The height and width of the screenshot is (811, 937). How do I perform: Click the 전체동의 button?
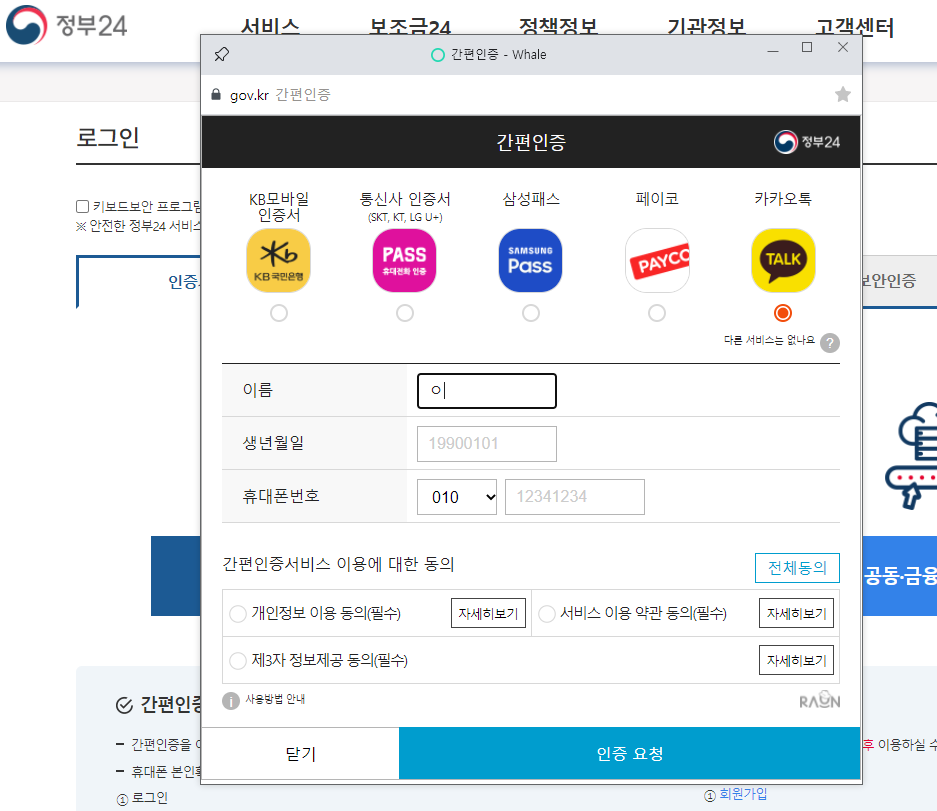797,568
